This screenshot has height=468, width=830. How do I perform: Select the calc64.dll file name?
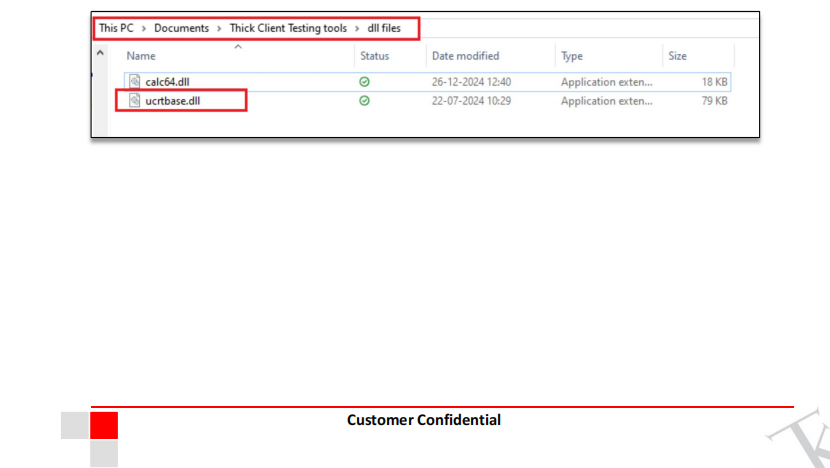pos(167,82)
